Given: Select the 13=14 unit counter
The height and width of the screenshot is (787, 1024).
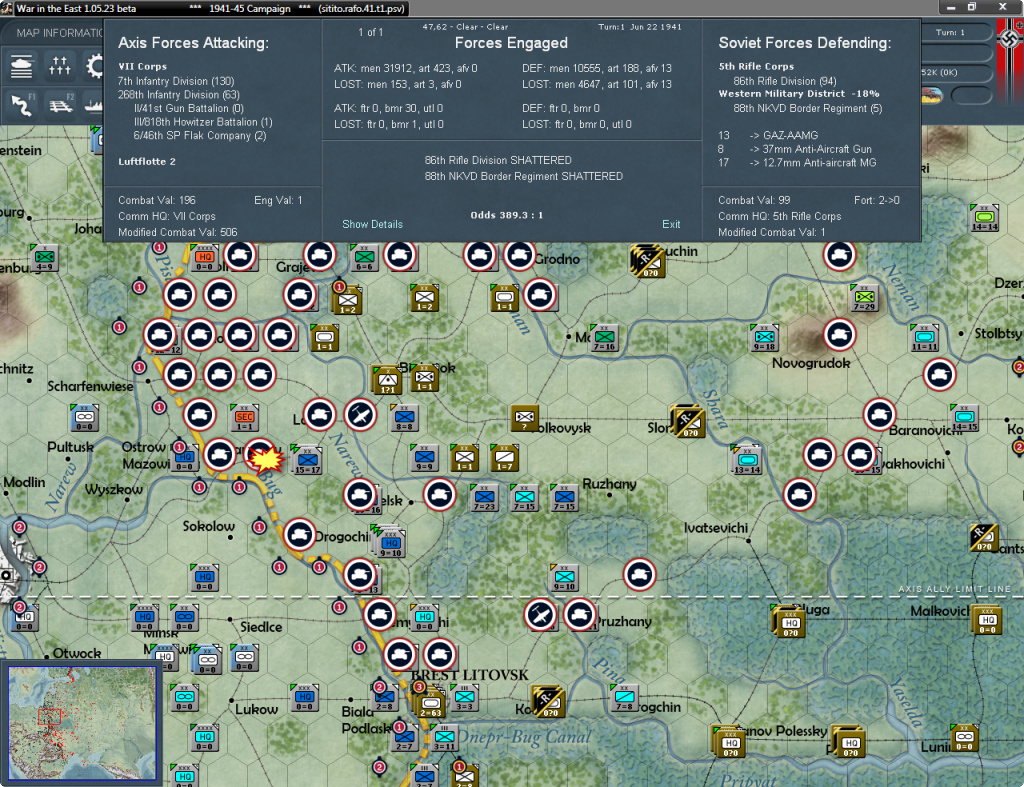Looking at the screenshot, I should coord(747,460).
